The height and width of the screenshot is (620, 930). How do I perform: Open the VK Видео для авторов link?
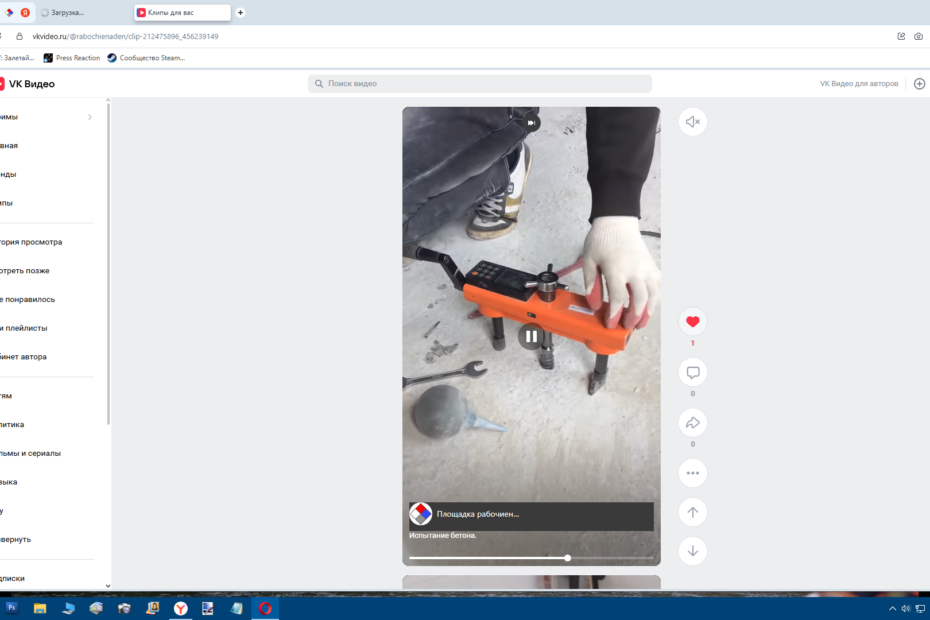coord(858,83)
